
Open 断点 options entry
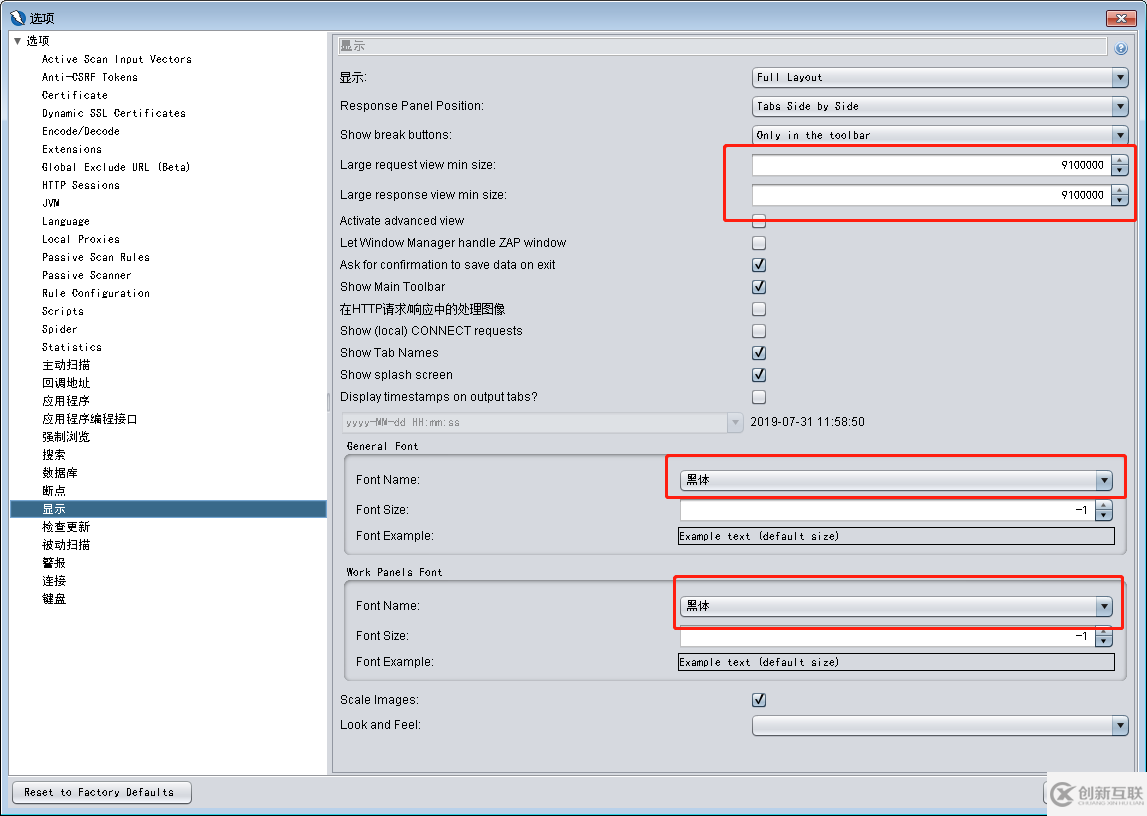point(53,491)
